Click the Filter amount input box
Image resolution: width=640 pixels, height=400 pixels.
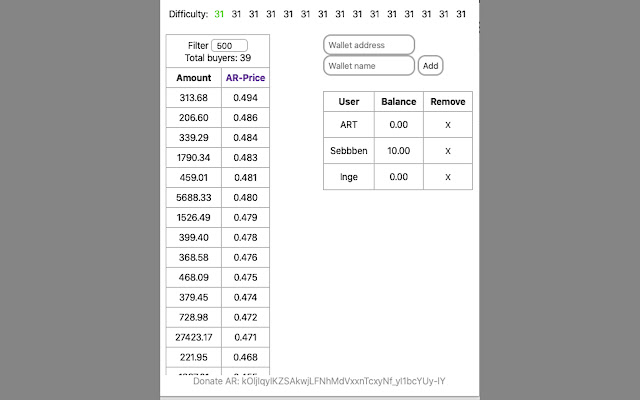(x=230, y=46)
